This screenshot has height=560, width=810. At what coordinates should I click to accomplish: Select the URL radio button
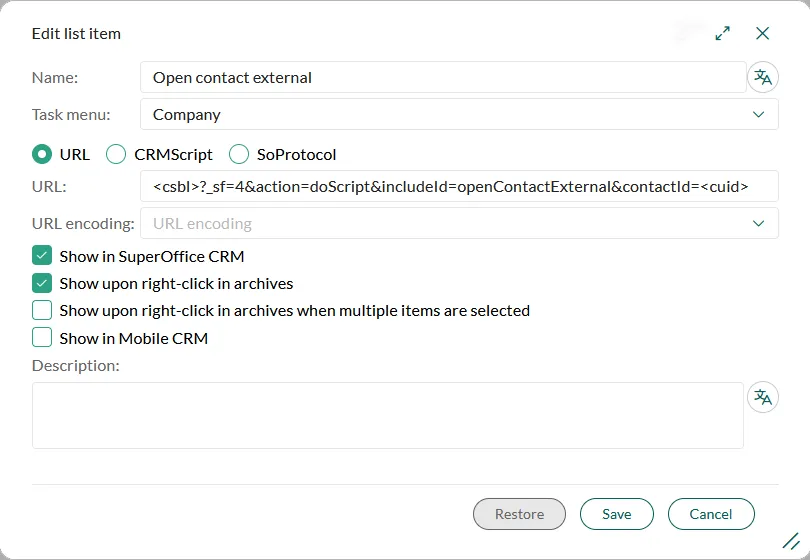(42, 154)
